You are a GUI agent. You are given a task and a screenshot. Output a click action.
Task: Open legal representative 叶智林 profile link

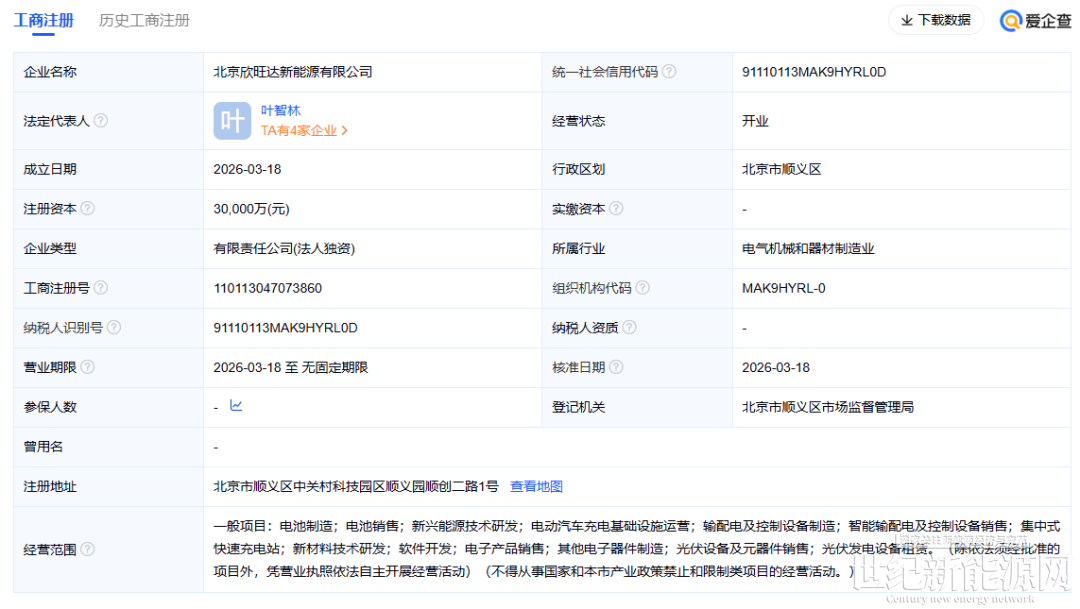pyautogui.click(x=280, y=111)
